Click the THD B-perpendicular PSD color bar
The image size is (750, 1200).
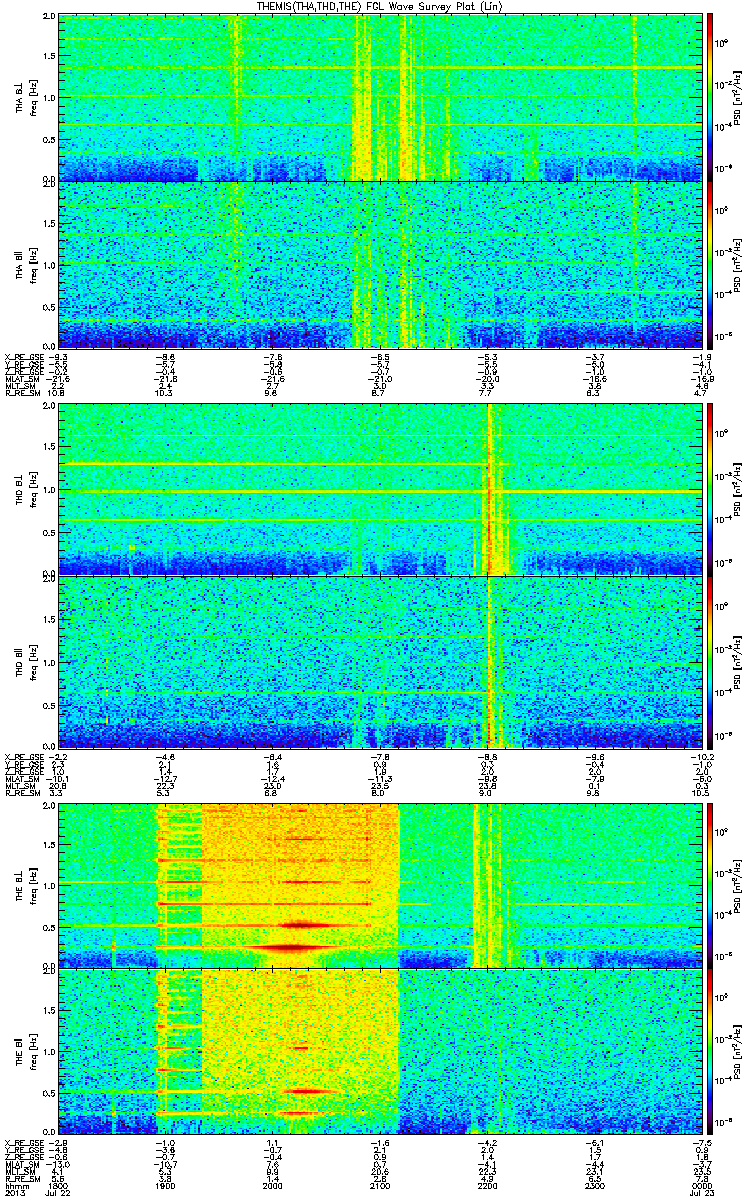[x=710, y=490]
